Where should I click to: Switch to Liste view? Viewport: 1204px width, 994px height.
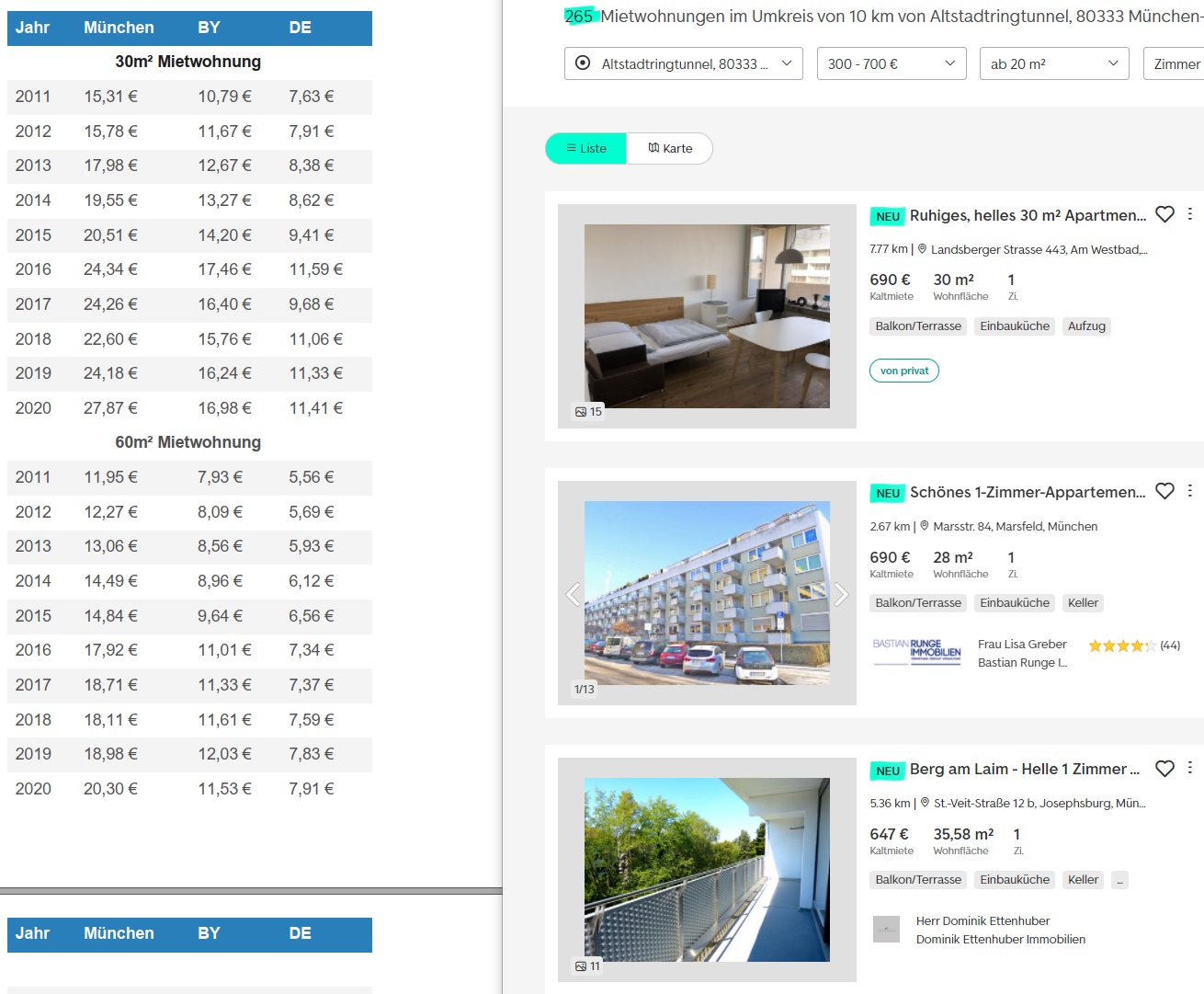(586, 148)
